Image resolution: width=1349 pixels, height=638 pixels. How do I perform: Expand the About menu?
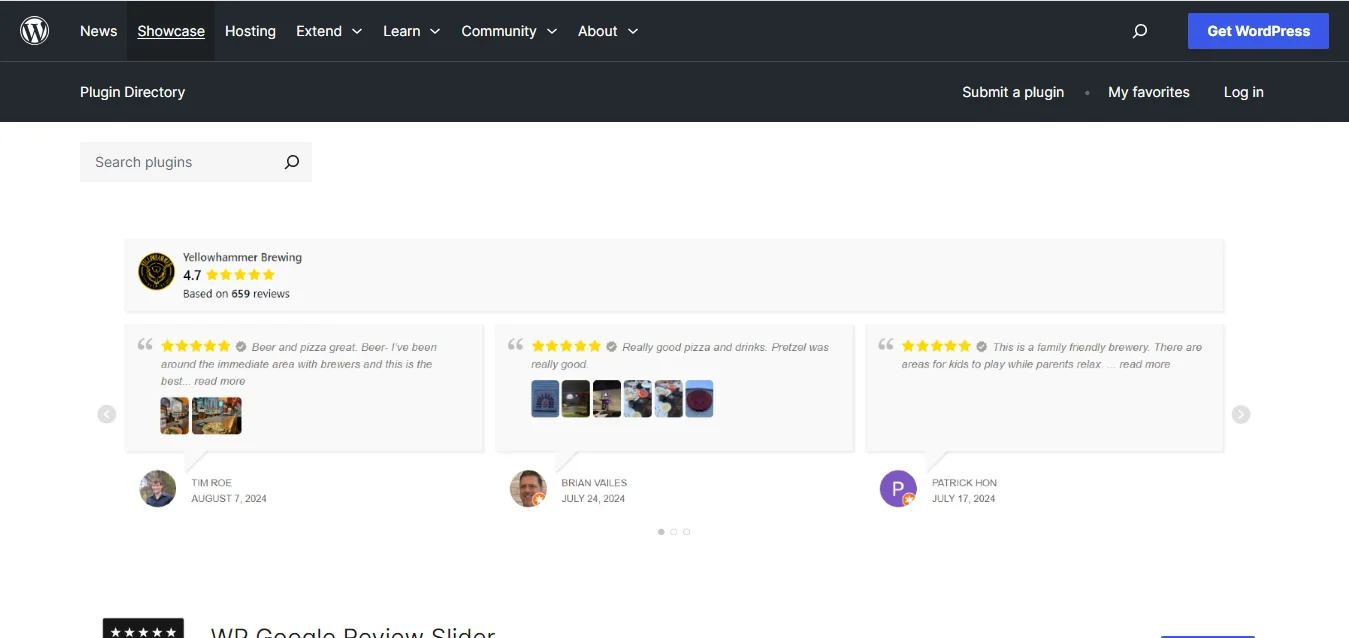tap(608, 31)
